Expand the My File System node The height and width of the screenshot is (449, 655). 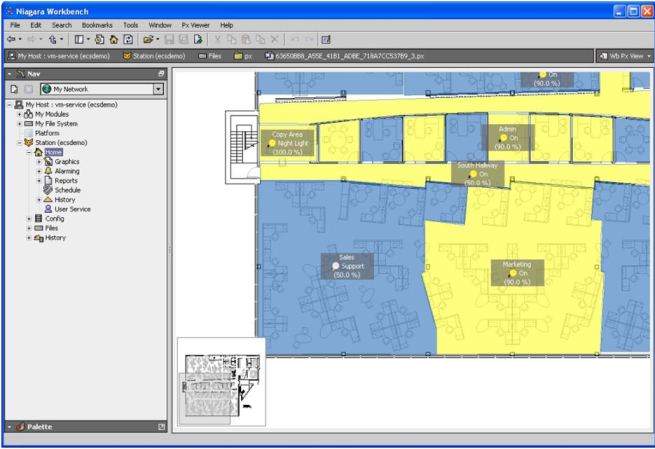[19, 124]
